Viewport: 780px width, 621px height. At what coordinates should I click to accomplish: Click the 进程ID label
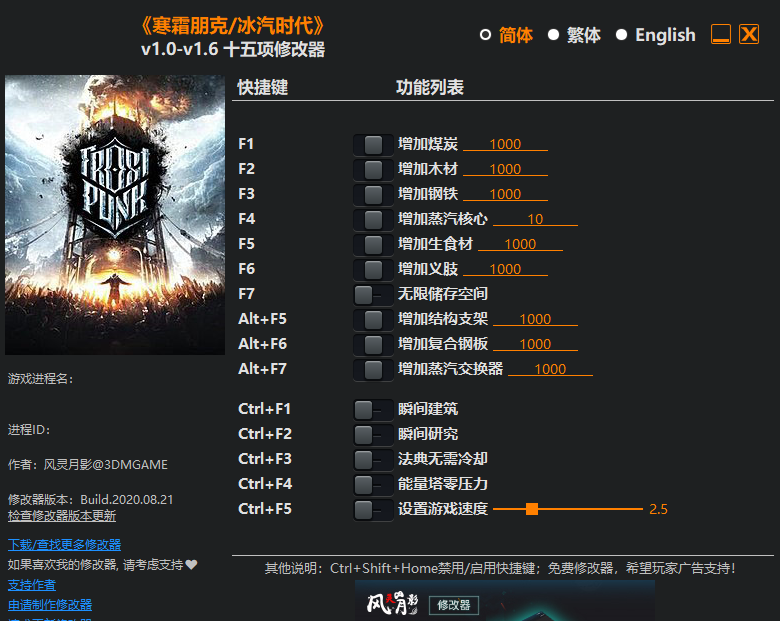[x=29, y=430]
